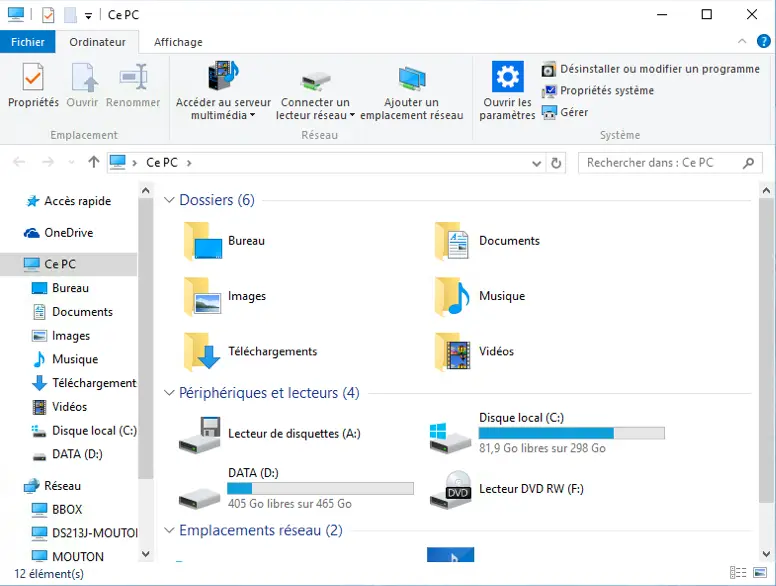Click the Accéder au serveur multimédia icon

tap(223, 76)
